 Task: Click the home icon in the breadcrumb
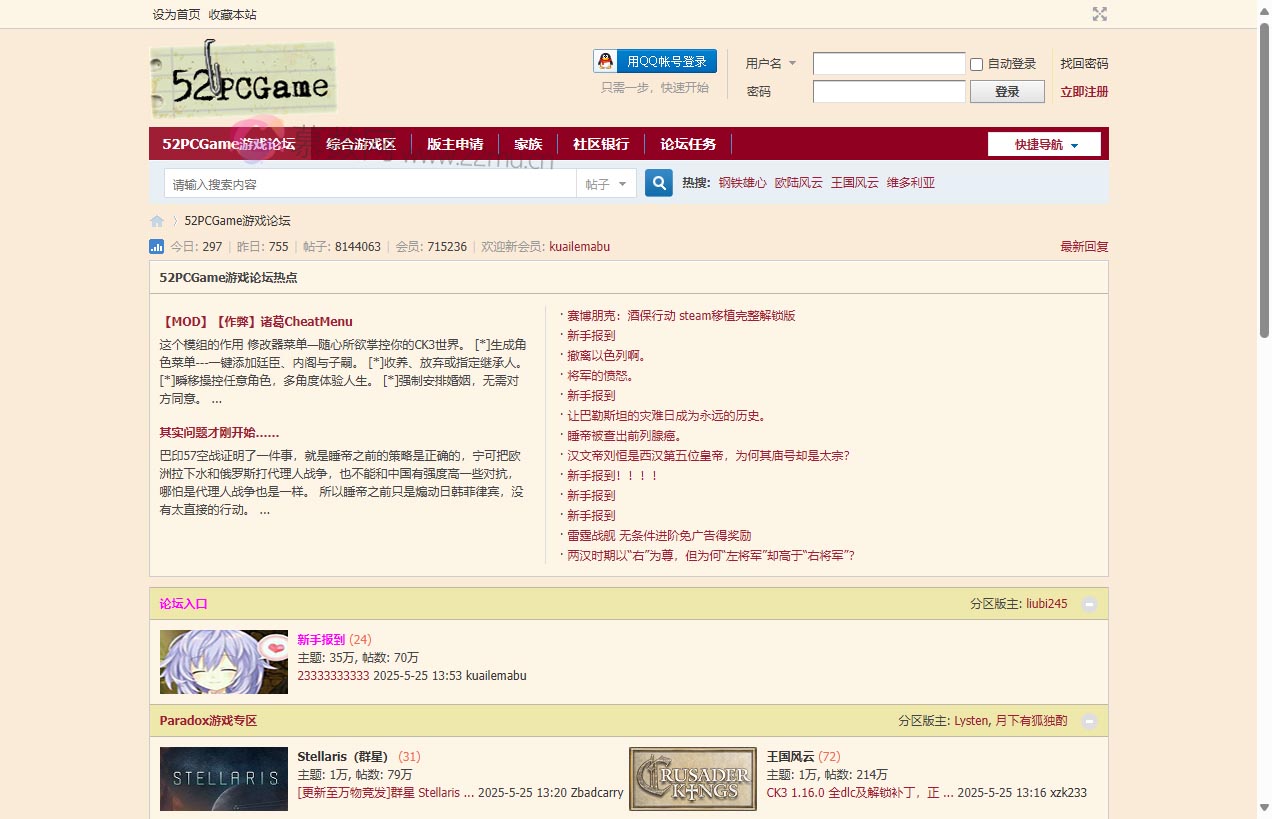point(157,220)
